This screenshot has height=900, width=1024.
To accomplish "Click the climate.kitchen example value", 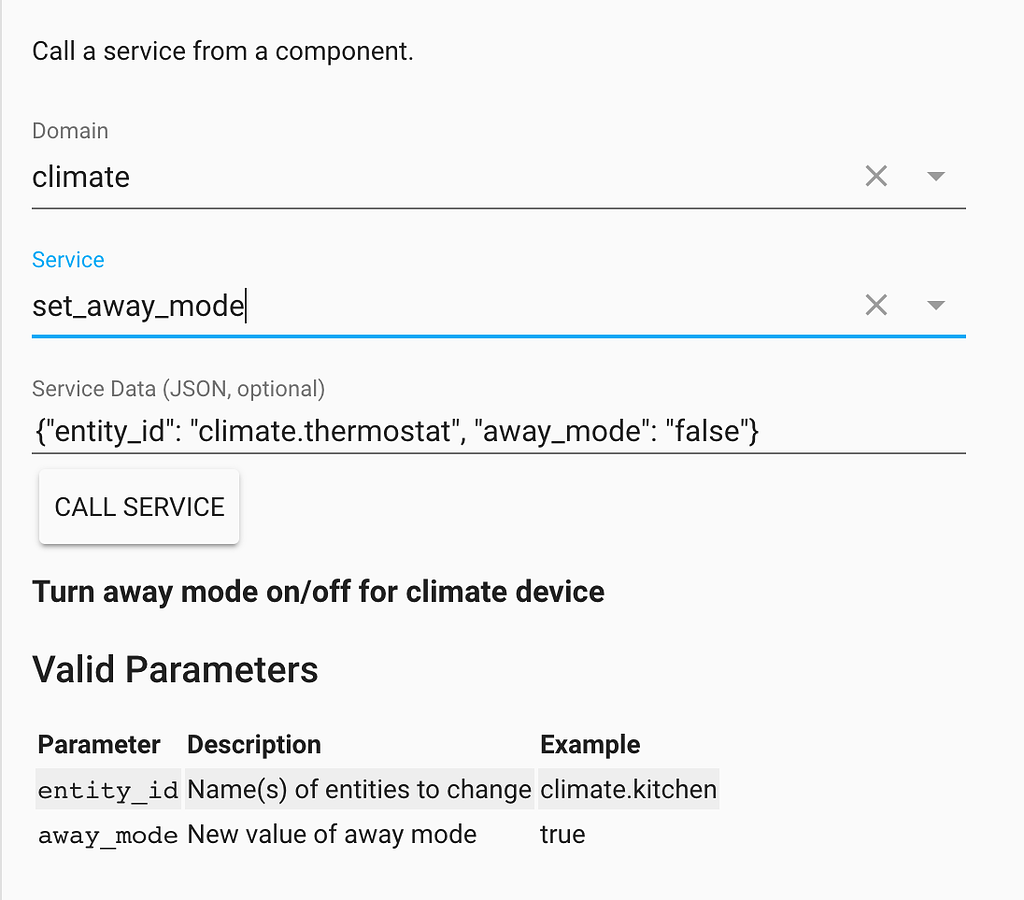I will click(x=628, y=790).
